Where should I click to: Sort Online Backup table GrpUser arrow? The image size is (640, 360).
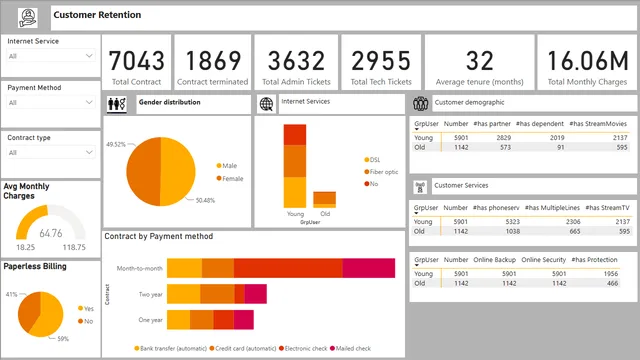[417, 265]
